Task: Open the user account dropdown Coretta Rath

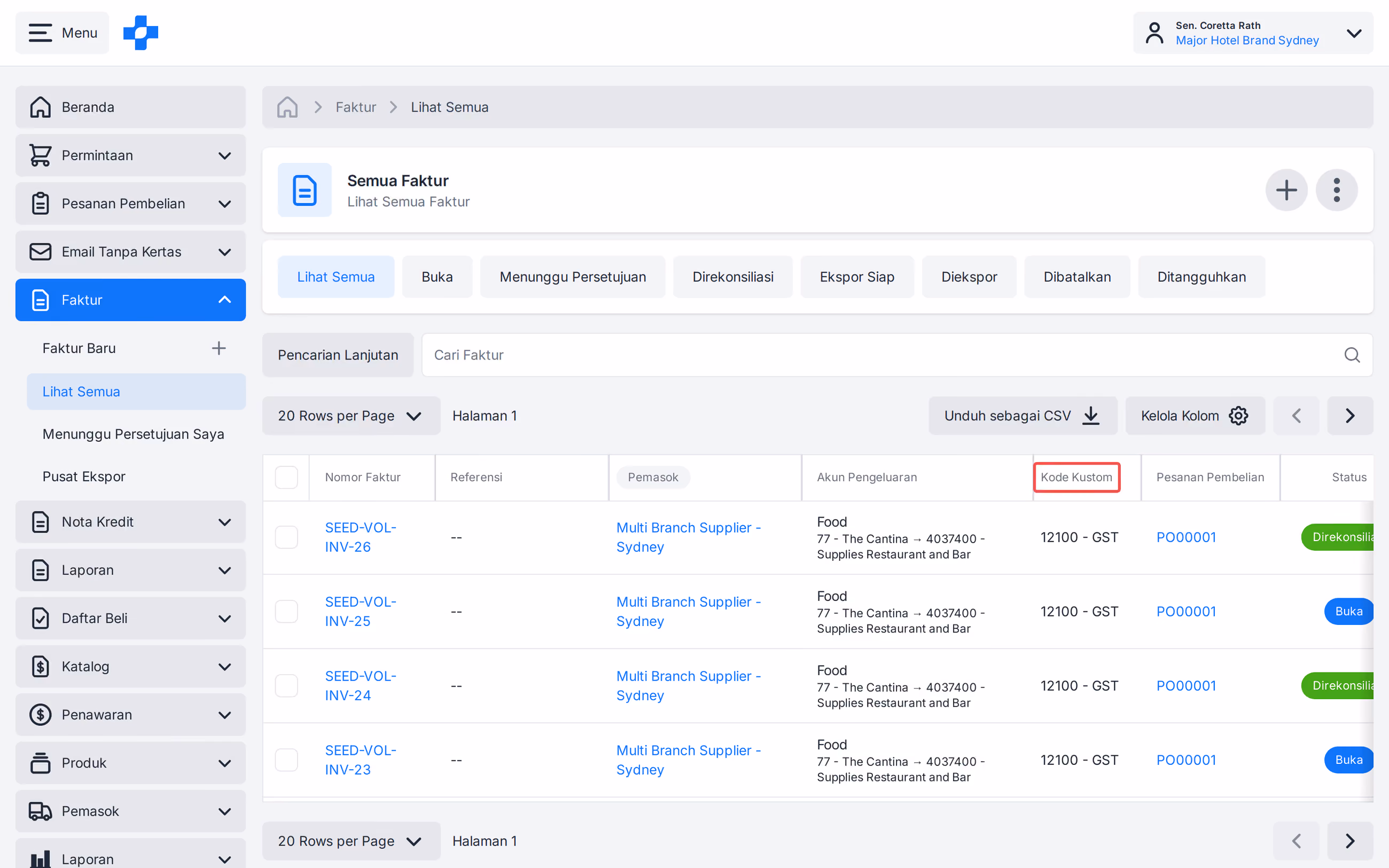Action: tap(1253, 33)
